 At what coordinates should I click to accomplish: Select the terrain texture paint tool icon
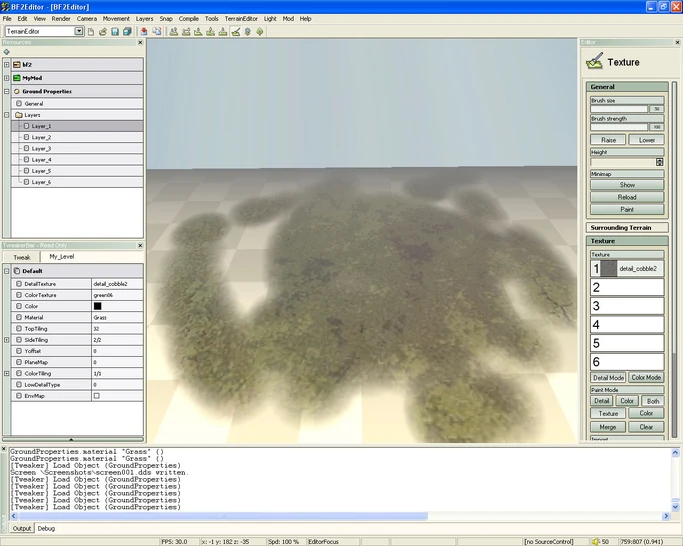click(x=236, y=31)
